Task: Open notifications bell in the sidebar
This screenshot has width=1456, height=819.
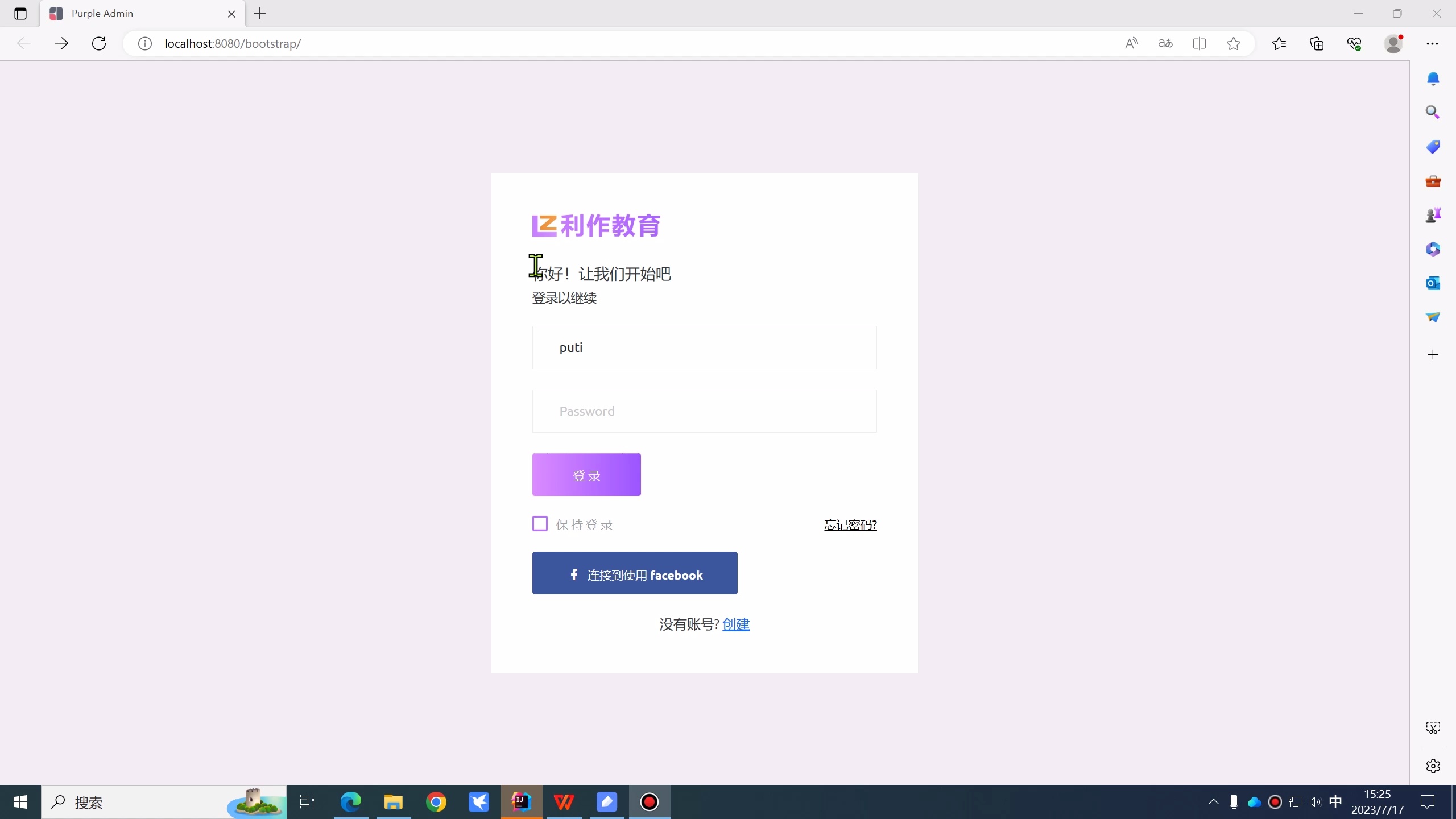Action: click(1433, 78)
